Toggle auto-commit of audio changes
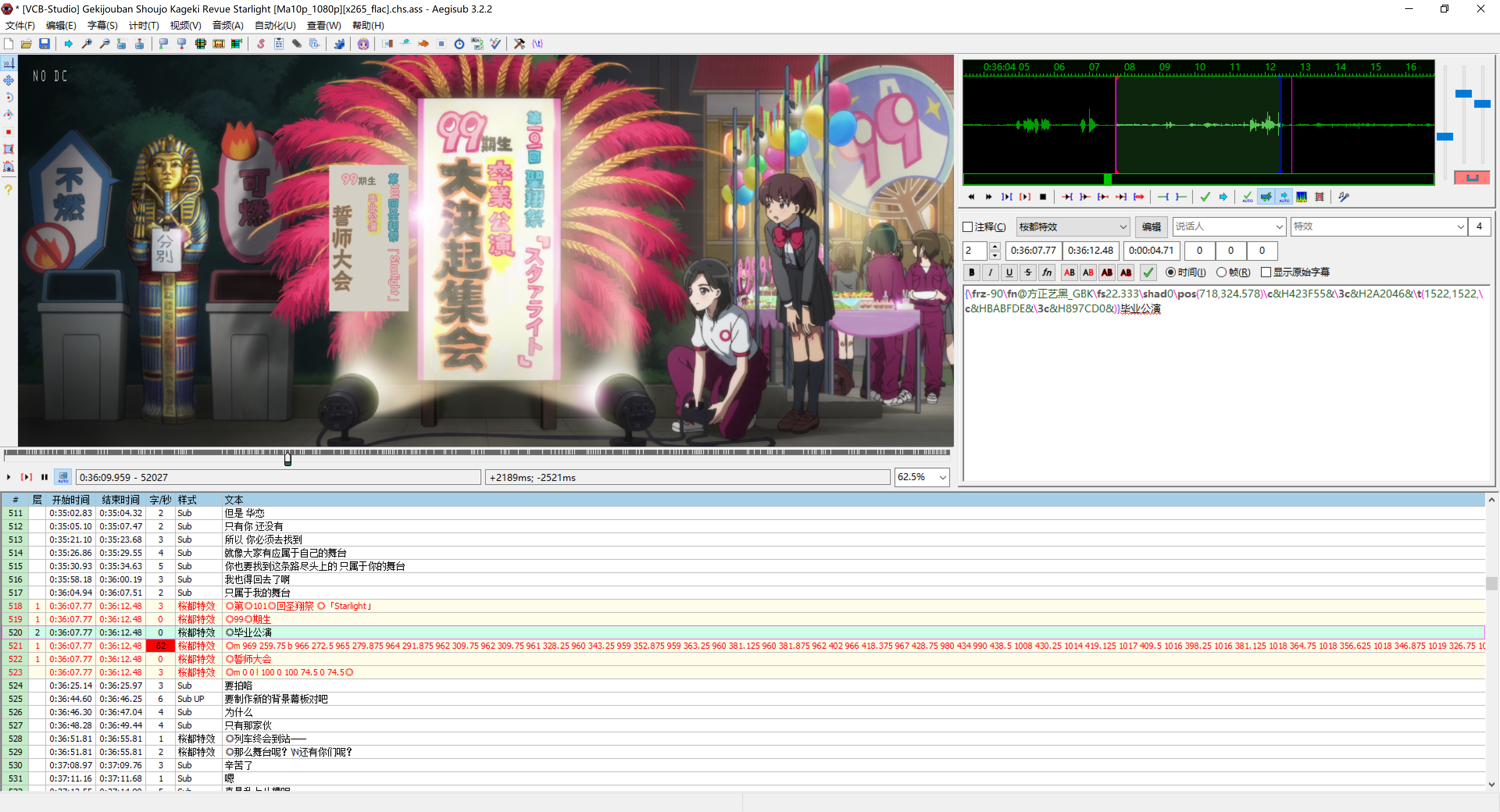This screenshot has width=1500, height=812. pos(1248,197)
